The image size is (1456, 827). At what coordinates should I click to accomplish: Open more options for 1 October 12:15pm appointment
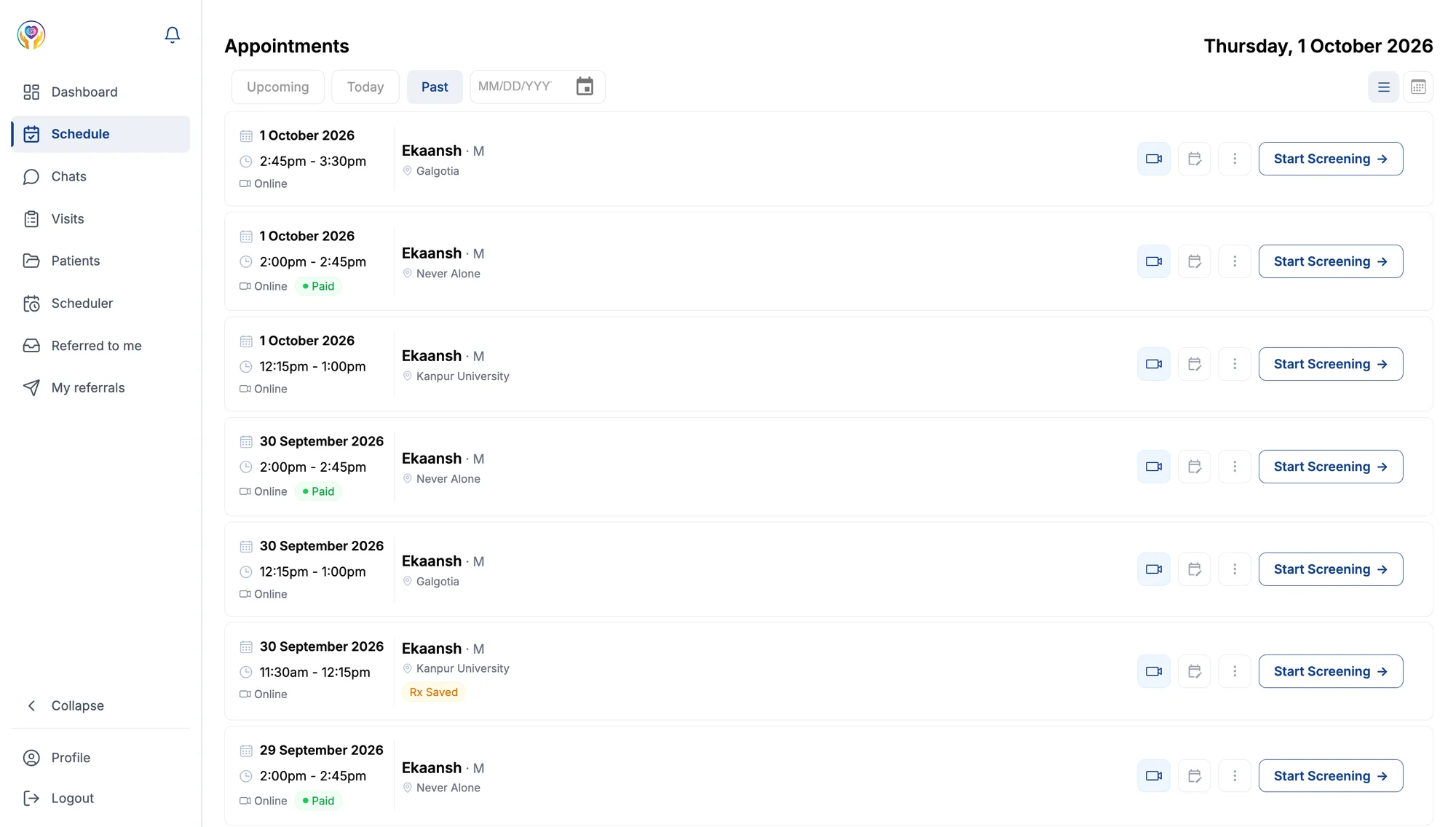coord(1235,364)
